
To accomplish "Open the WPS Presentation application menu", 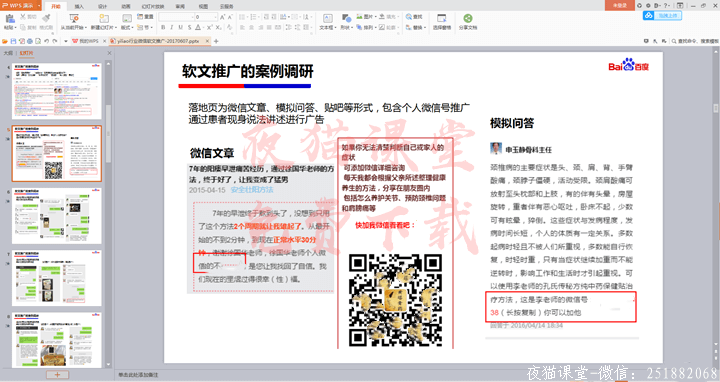I will (x=21, y=5).
